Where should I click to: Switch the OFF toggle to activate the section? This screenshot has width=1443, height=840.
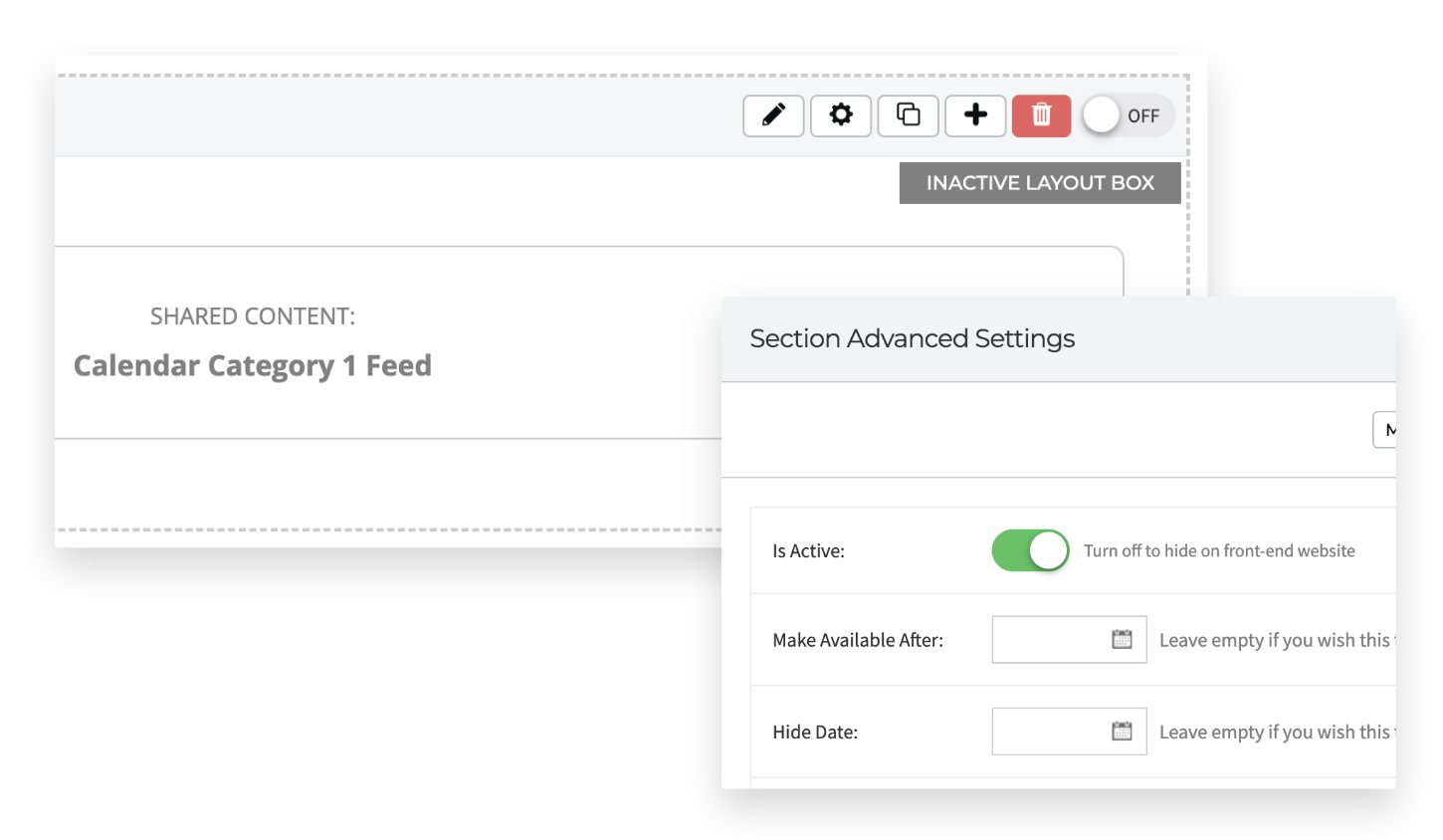click(x=1128, y=115)
